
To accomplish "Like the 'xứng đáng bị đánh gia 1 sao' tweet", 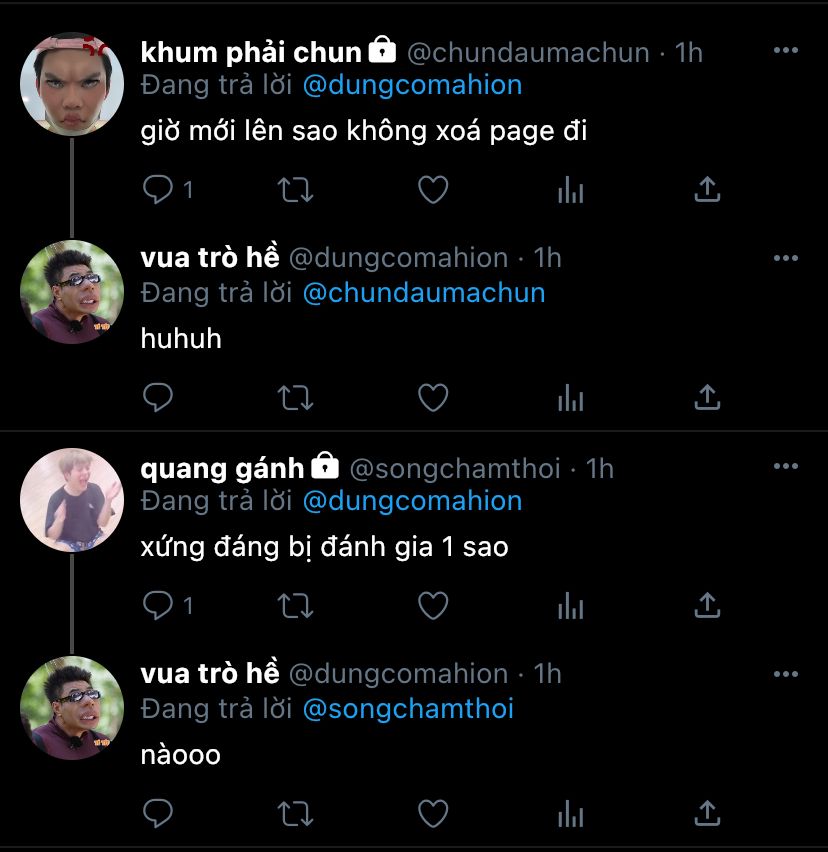I will [433, 605].
